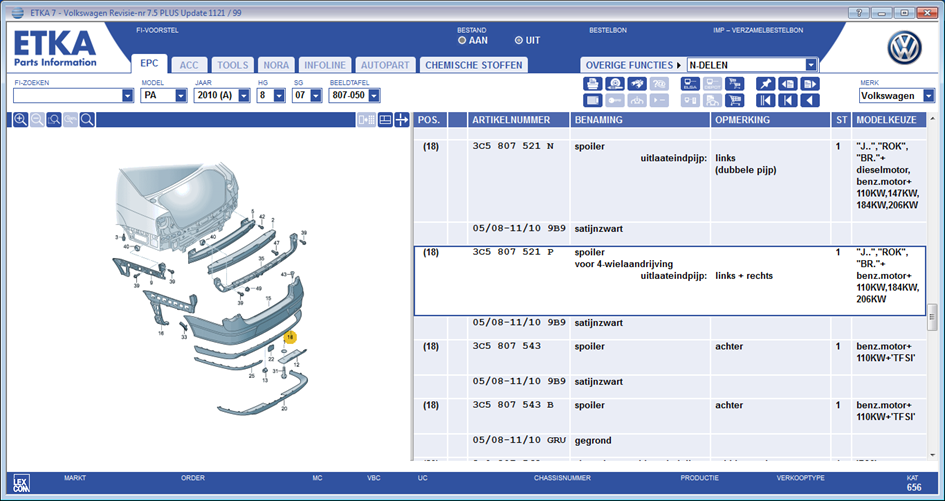Click the parts list vertical scrollbar thumb

click(x=932, y=315)
